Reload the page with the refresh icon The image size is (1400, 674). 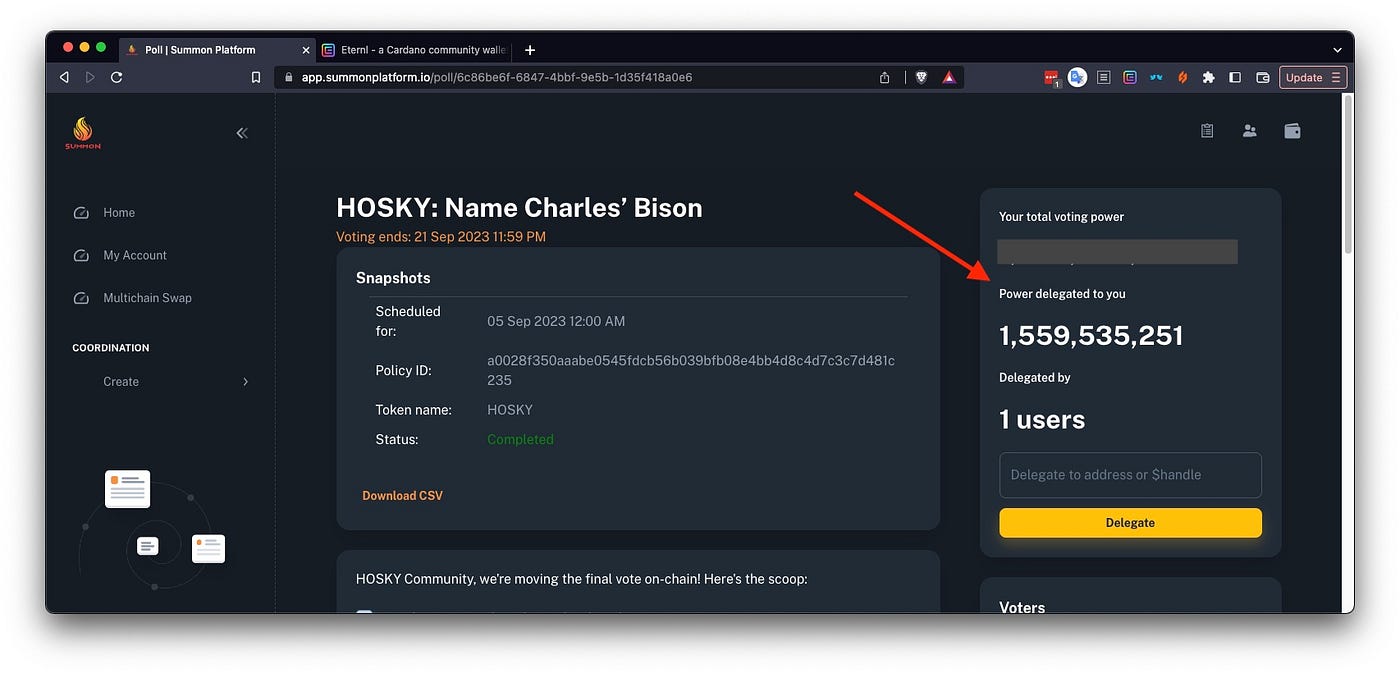pos(117,77)
